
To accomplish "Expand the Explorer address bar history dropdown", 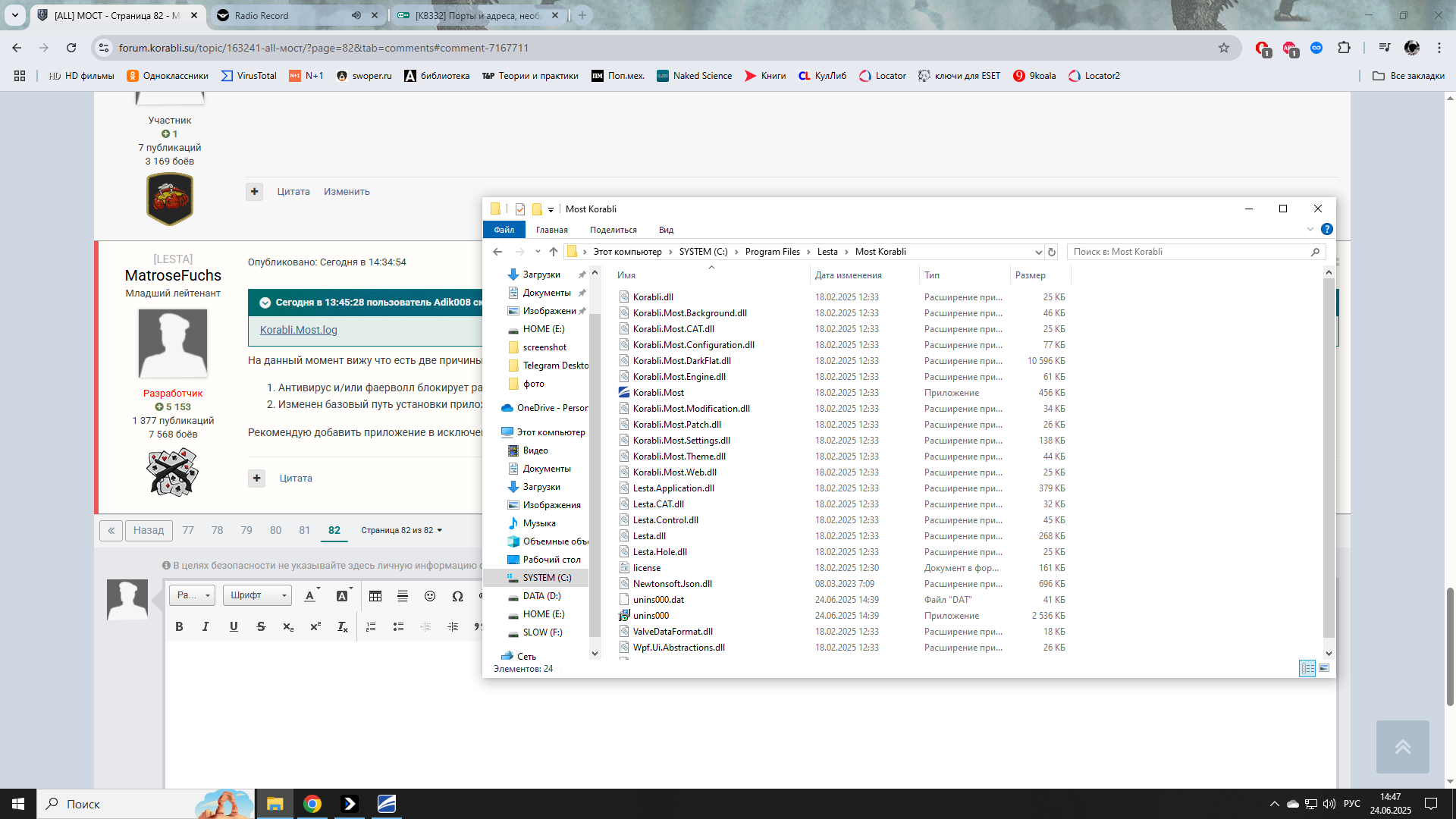I will coord(1038,252).
